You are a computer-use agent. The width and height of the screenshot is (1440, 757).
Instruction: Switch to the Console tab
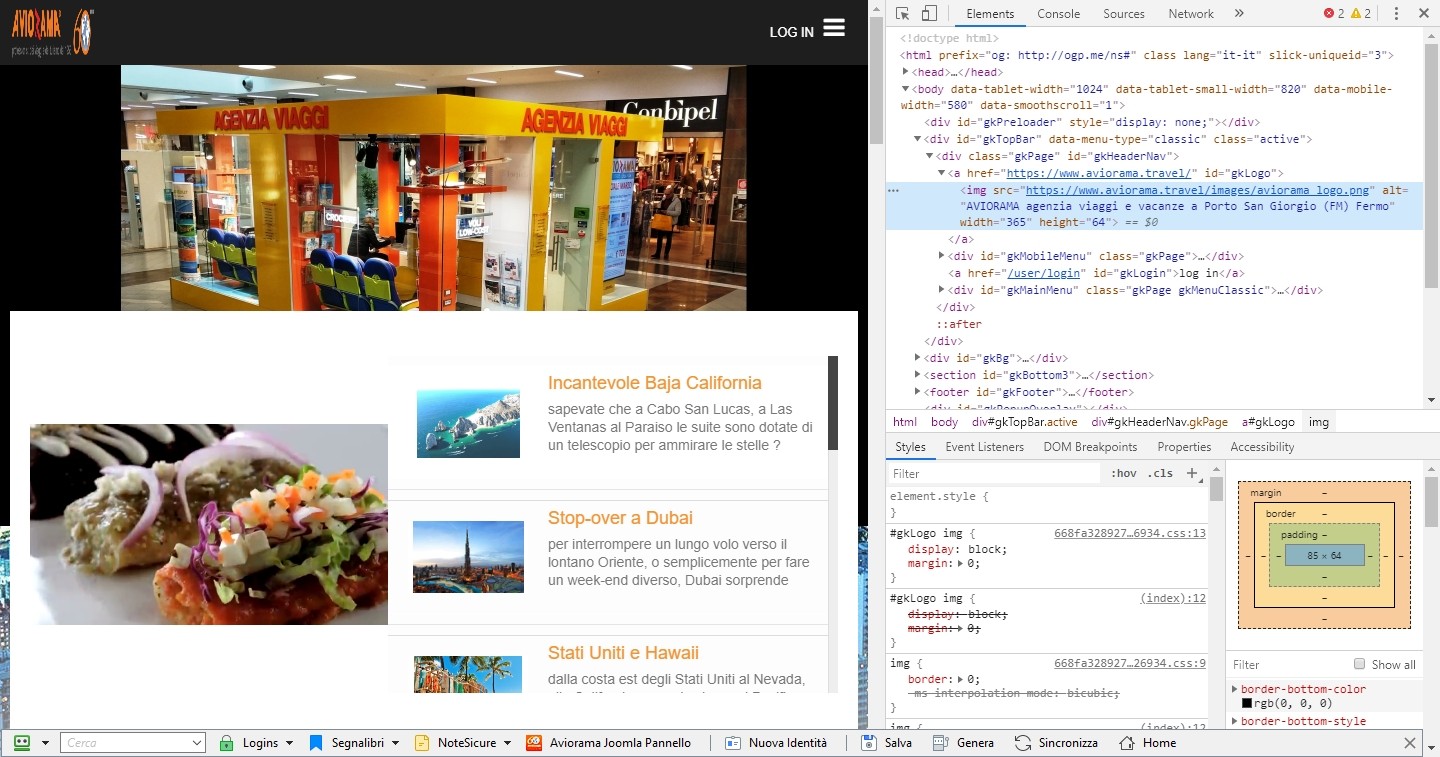click(x=1058, y=13)
